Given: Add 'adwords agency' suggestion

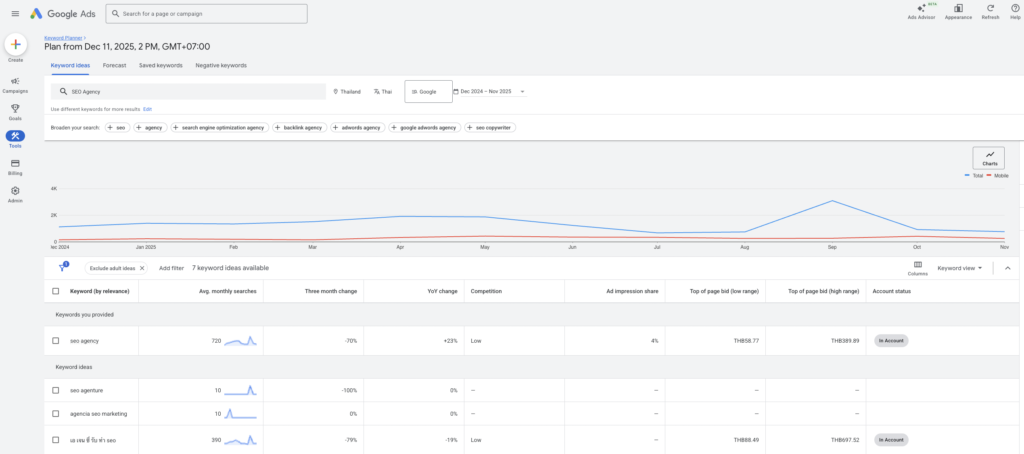Looking at the screenshot, I should click(x=357, y=127).
